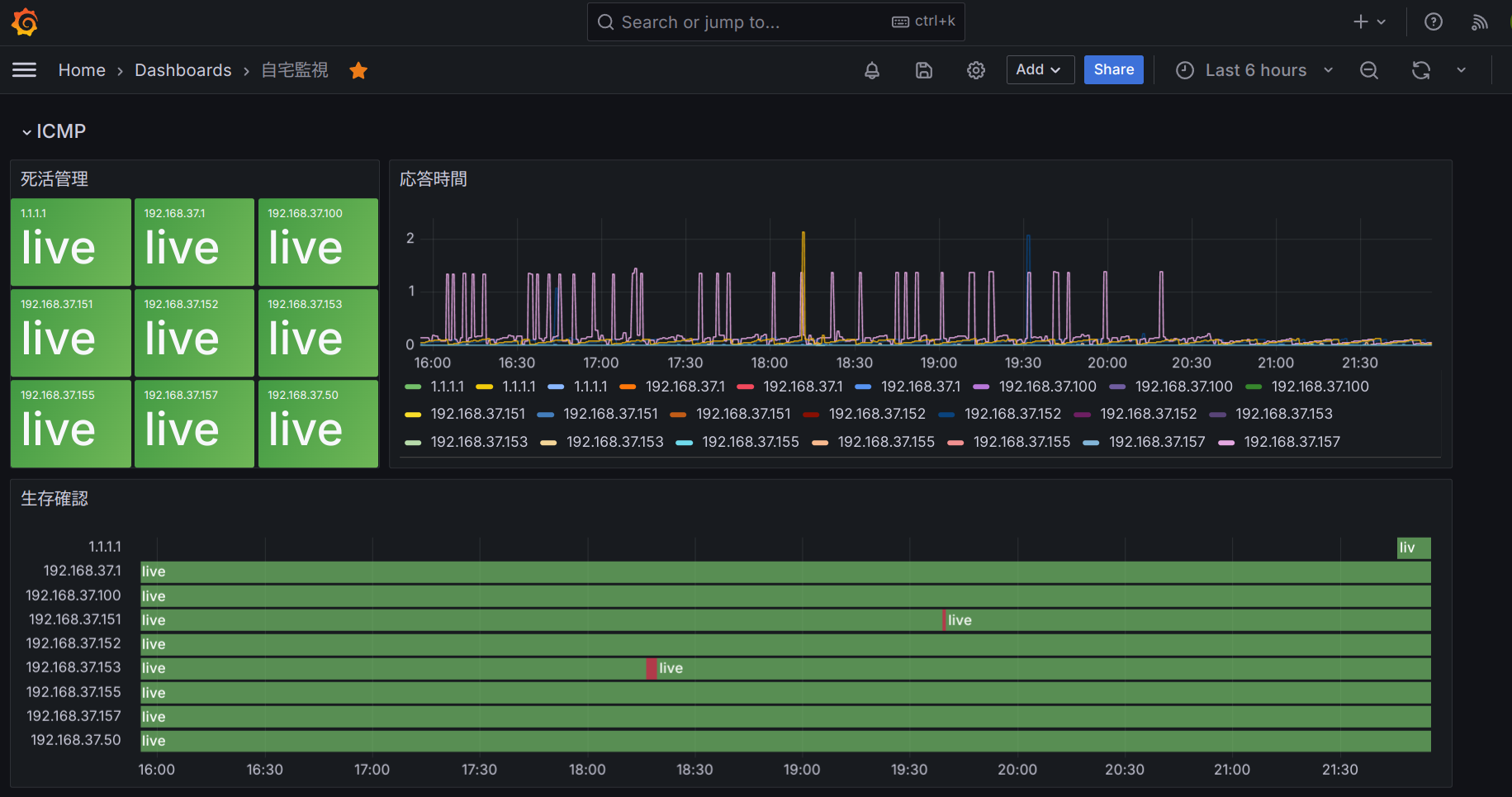
Task: Unstar the 自宅監視 dashboard
Action: [x=358, y=70]
